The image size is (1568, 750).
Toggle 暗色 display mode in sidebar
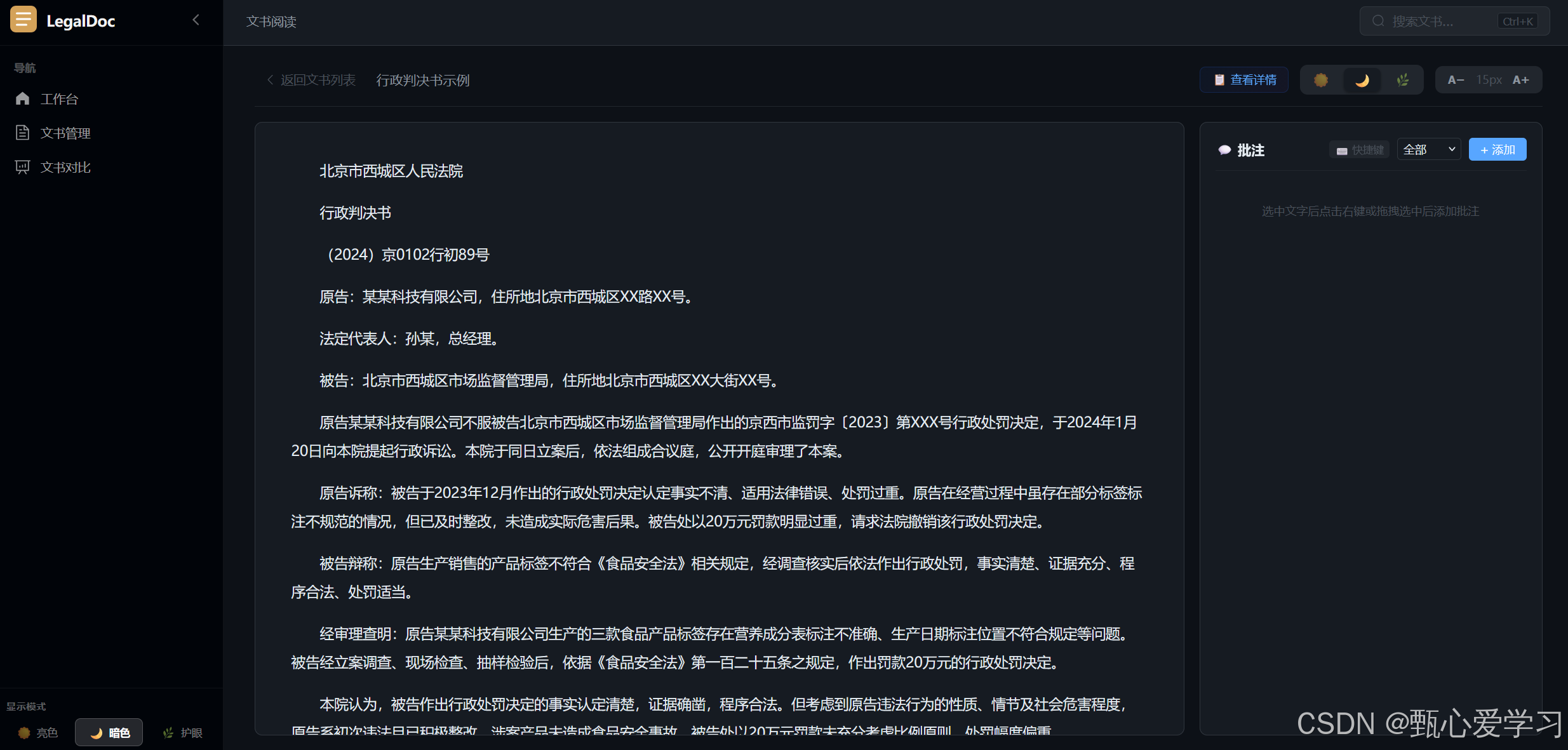point(109,733)
